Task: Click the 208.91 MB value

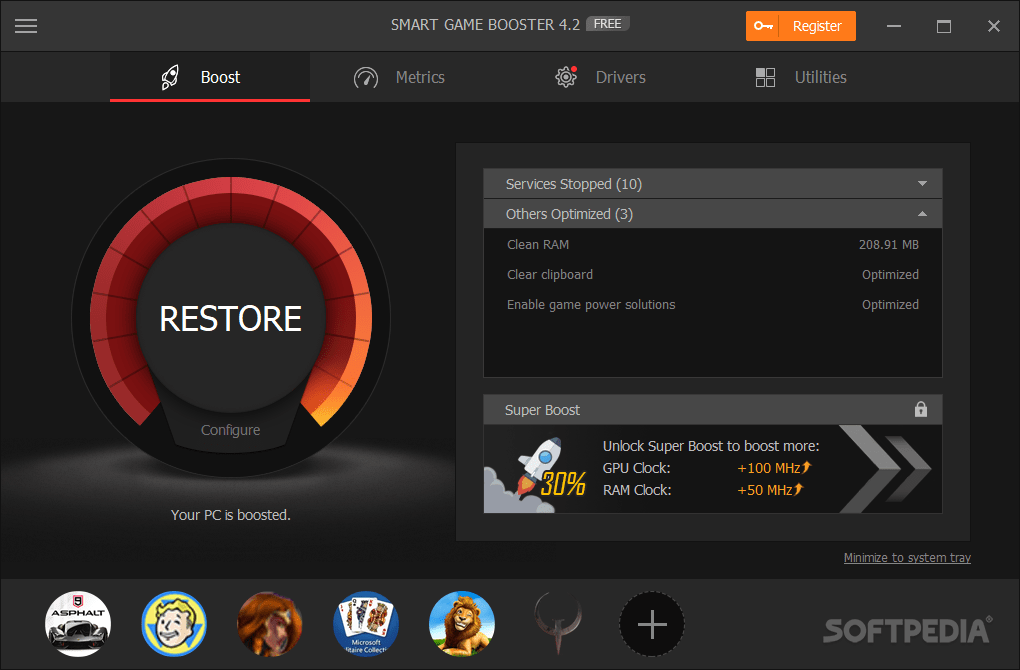Action: coord(889,245)
